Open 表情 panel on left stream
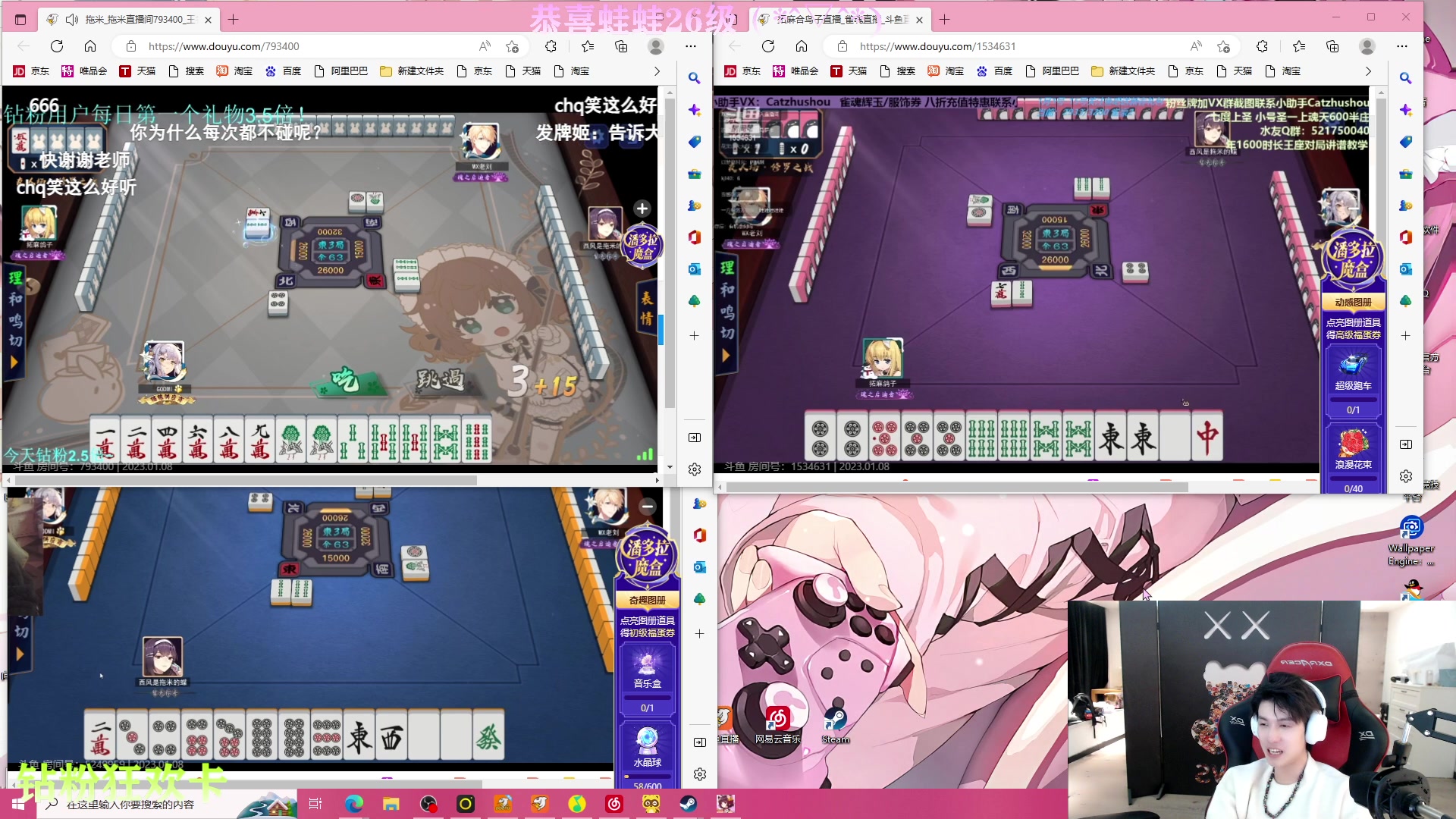This screenshot has width=1456, height=819. pyautogui.click(x=646, y=308)
